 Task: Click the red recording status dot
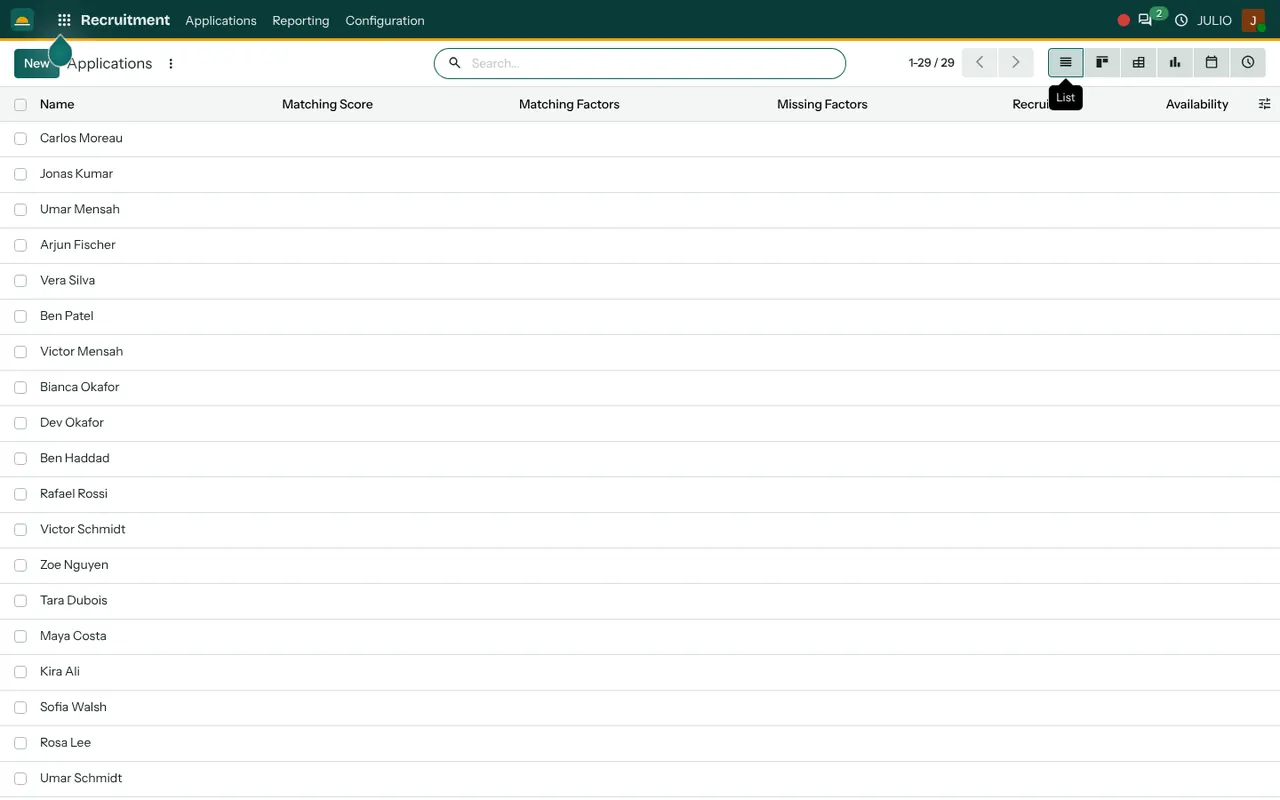1124,20
